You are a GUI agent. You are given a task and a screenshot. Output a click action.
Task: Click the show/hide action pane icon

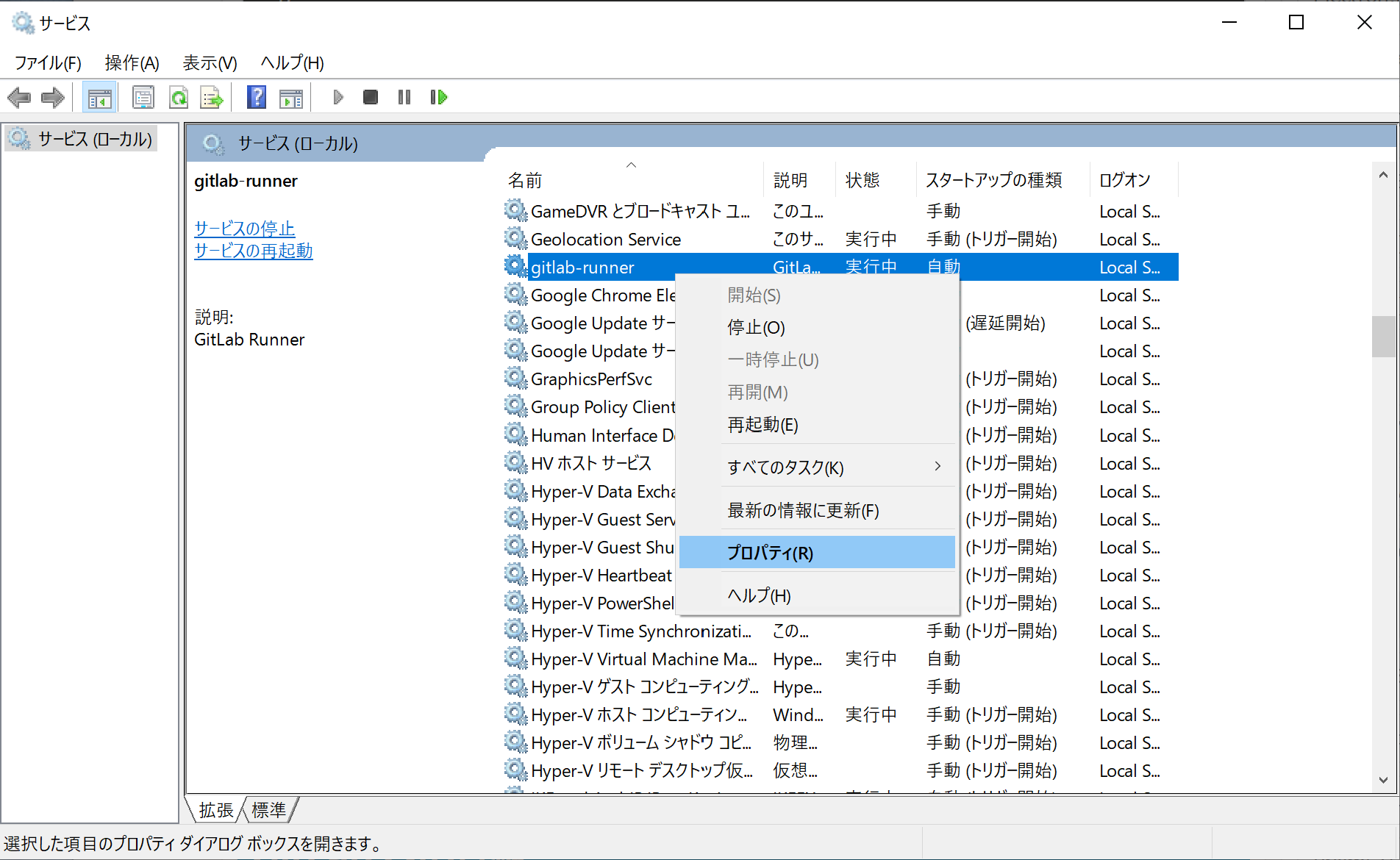coord(291,97)
